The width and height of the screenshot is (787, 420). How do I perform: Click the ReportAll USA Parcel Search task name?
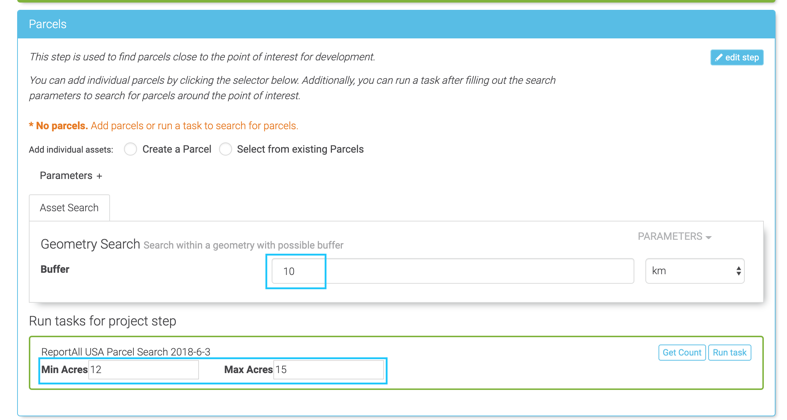126,352
